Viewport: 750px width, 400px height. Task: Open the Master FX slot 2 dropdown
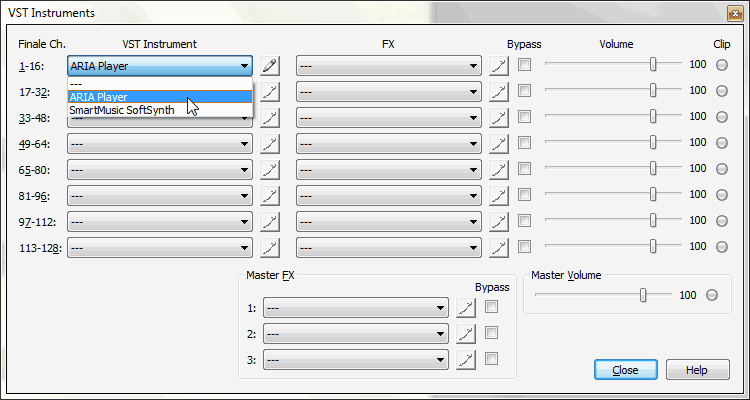coord(441,334)
